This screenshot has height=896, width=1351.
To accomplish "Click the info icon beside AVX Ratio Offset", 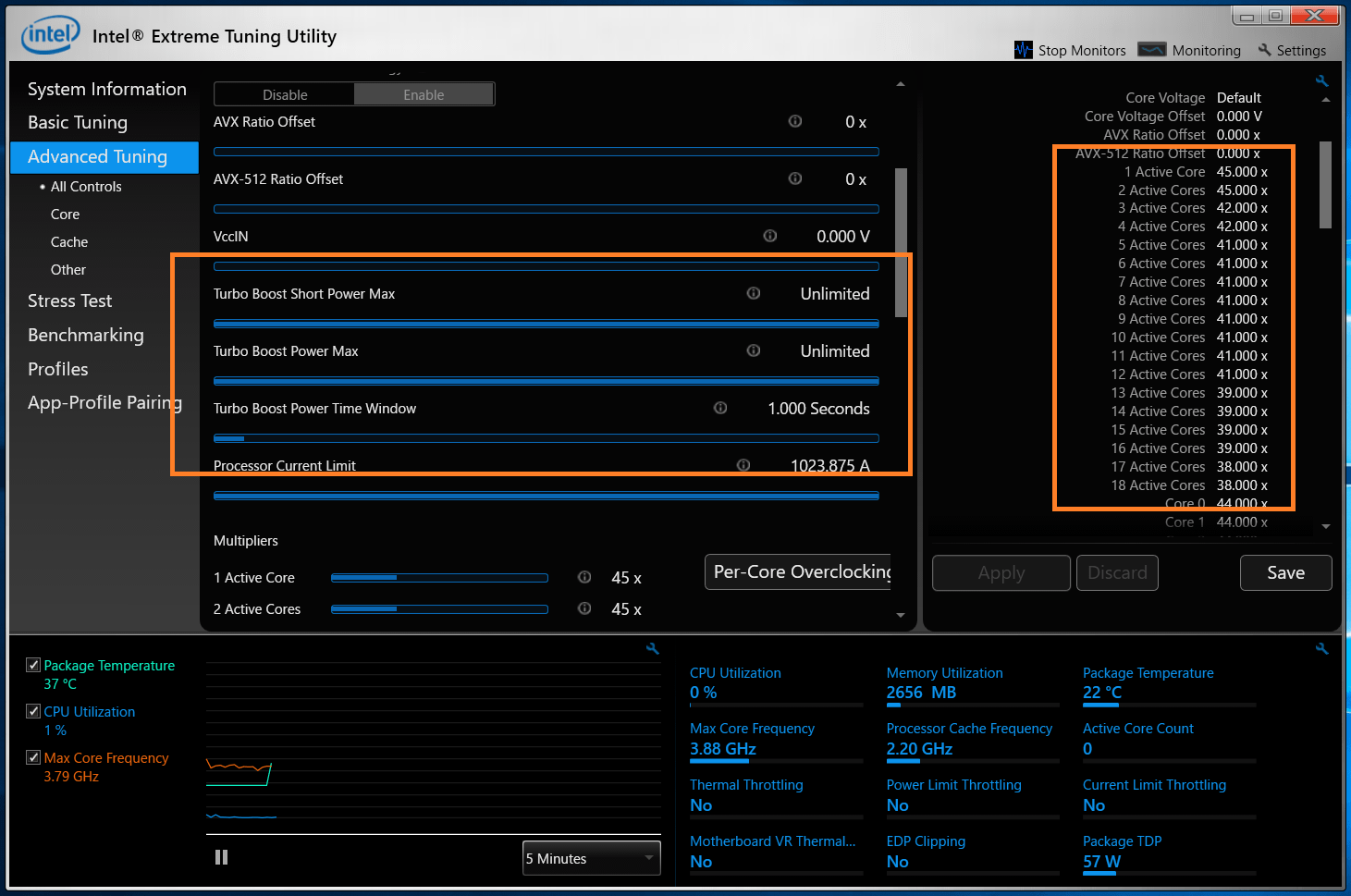I will coord(794,121).
